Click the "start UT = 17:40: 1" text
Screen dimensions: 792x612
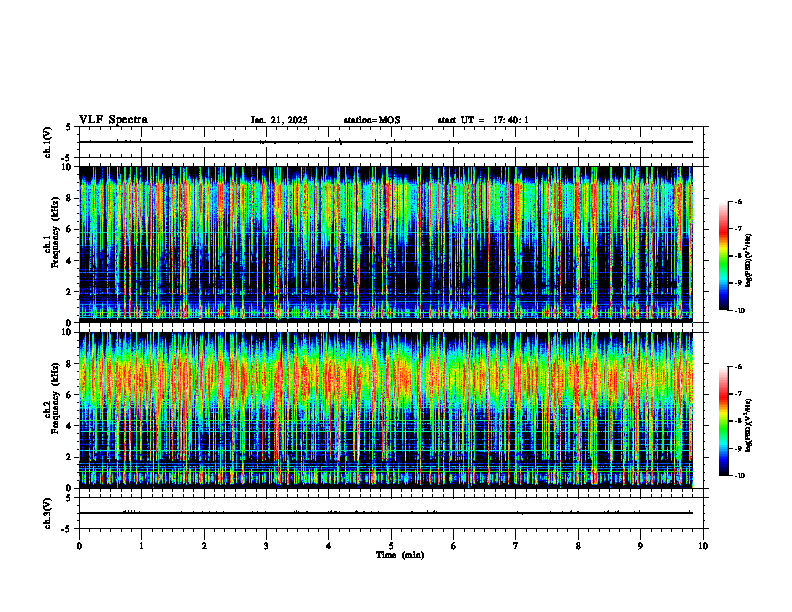point(483,120)
